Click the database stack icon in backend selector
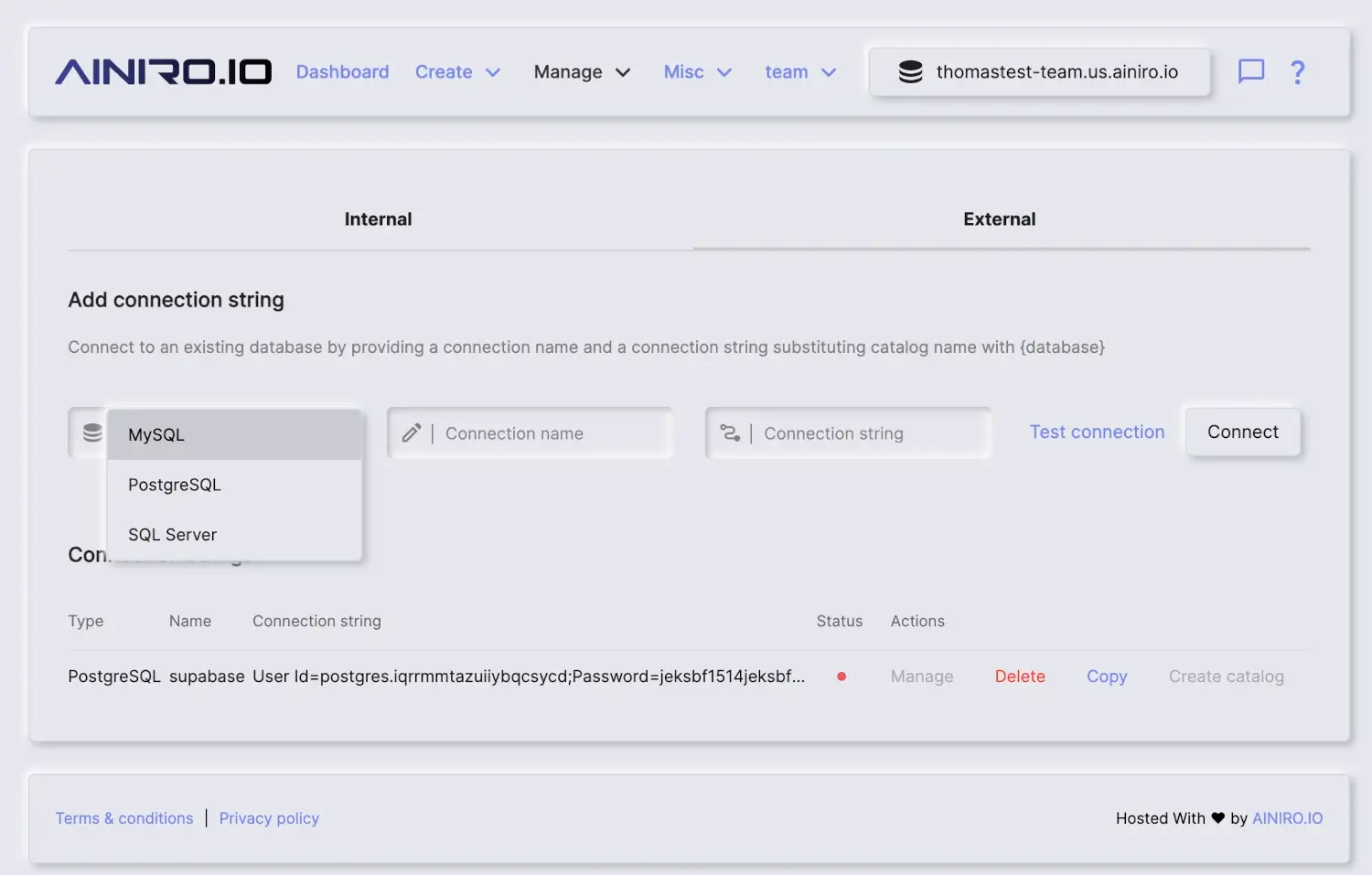This screenshot has height=875, width=1372. coord(910,72)
